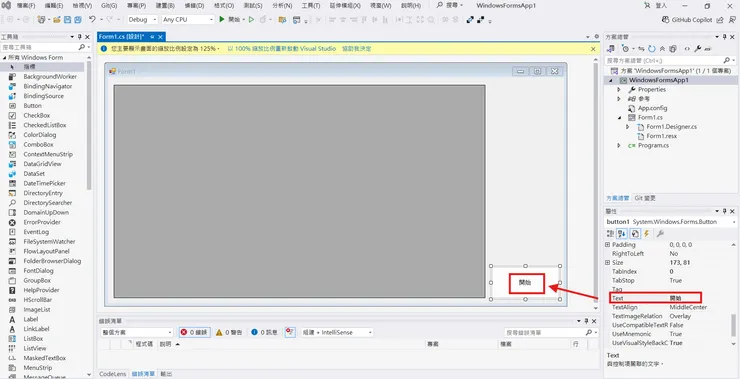
Task: Click the Events lightning bolt icon
Action: [647, 234]
